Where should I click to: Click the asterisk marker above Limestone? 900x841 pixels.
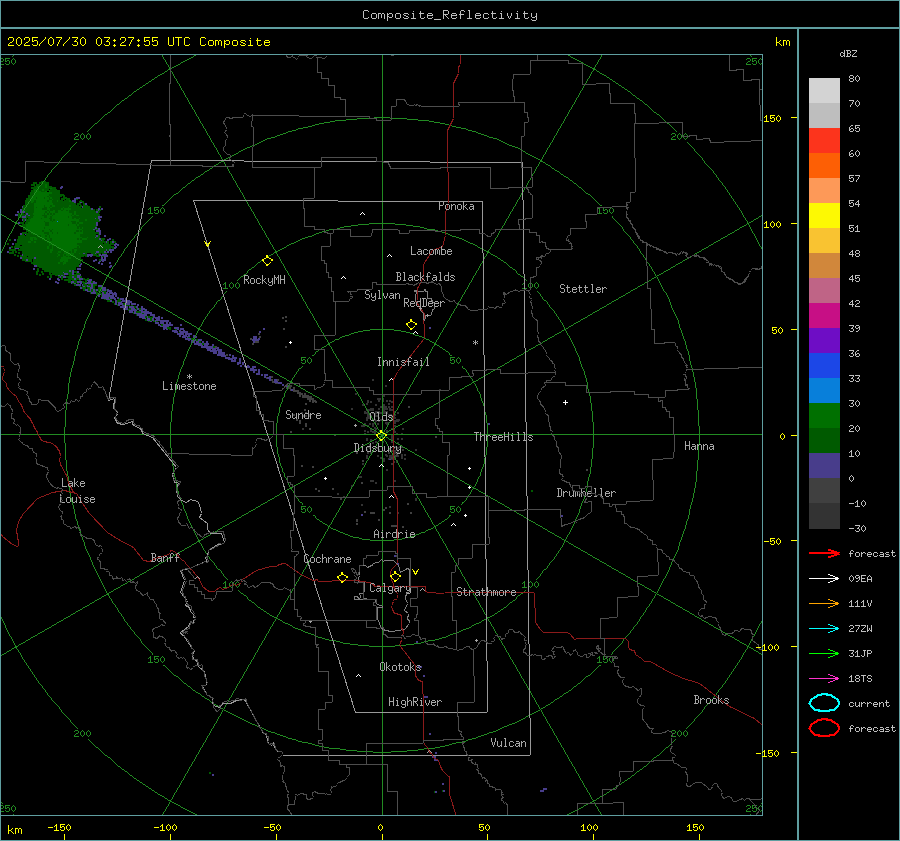point(189,377)
